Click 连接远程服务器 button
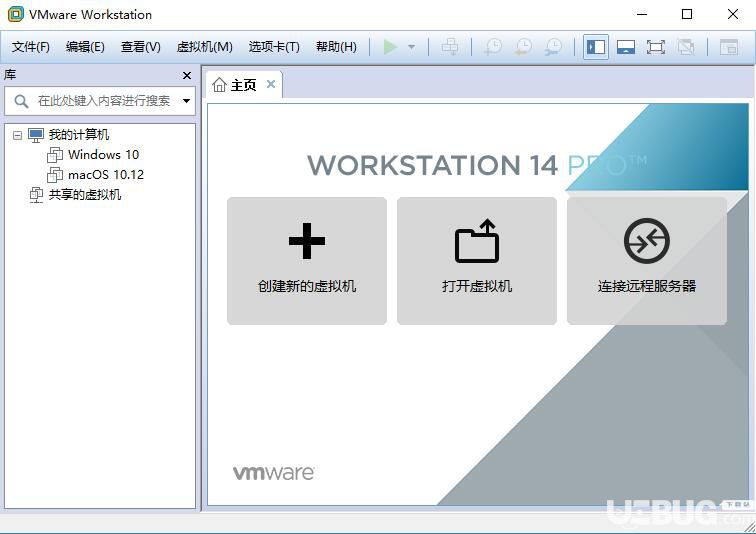 click(647, 261)
